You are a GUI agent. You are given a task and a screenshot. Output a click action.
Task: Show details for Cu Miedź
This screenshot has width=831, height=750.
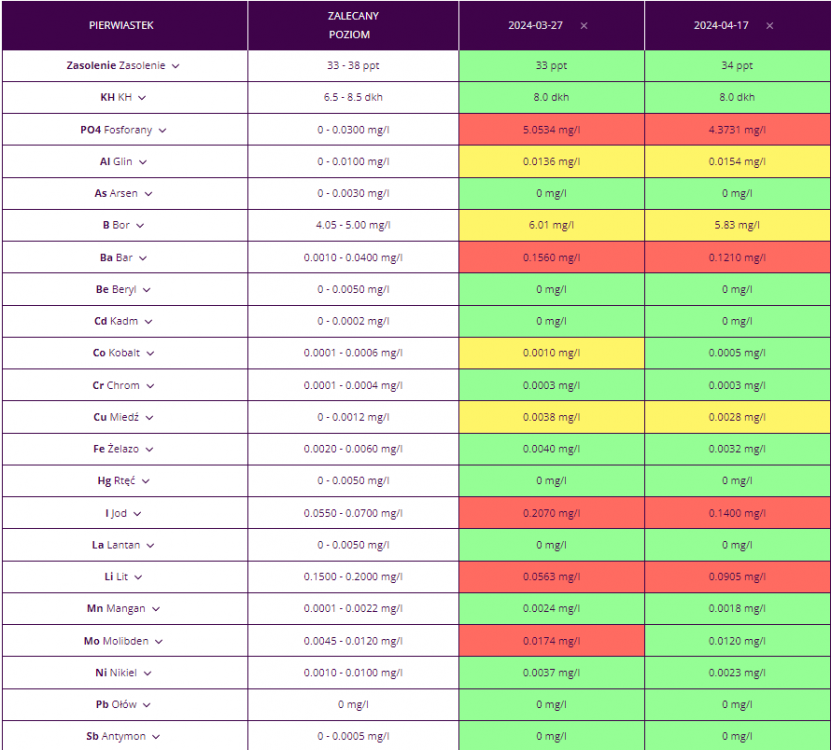tap(150, 418)
